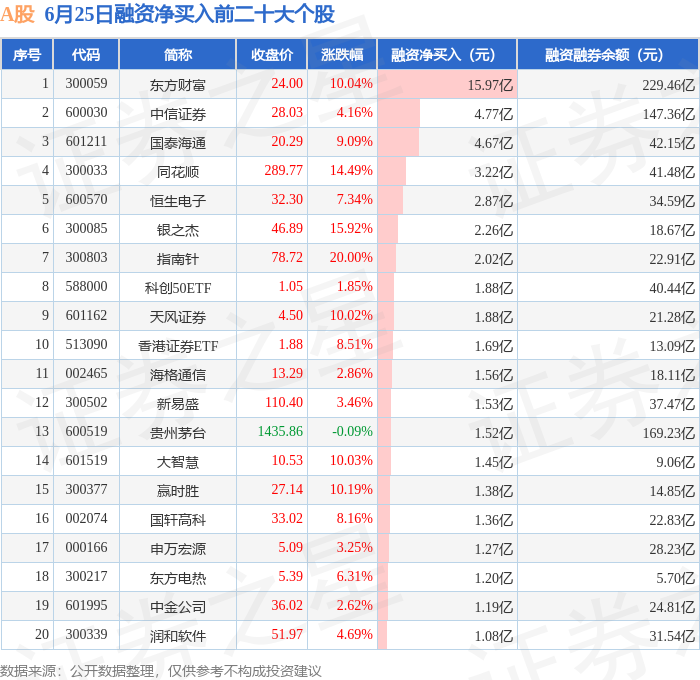This screenshot has height=680, width=700.
Task: Click margin balance 31.54亿
Action: click(672, 636)
